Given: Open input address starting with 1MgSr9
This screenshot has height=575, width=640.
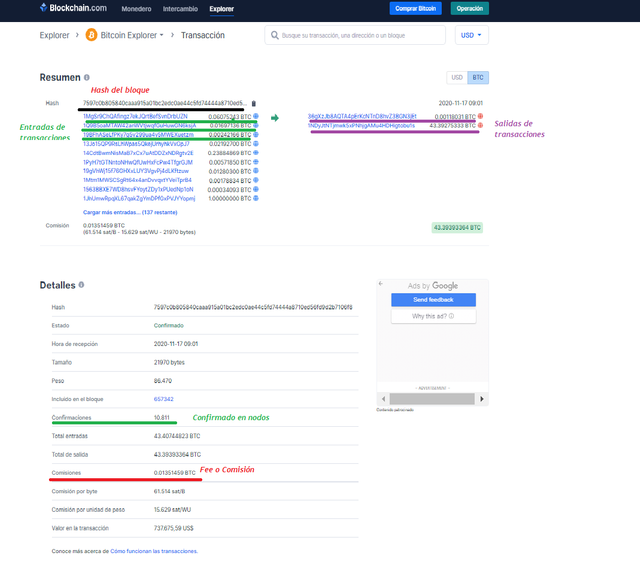Looking at the screenshot, I should coord(136,116).
